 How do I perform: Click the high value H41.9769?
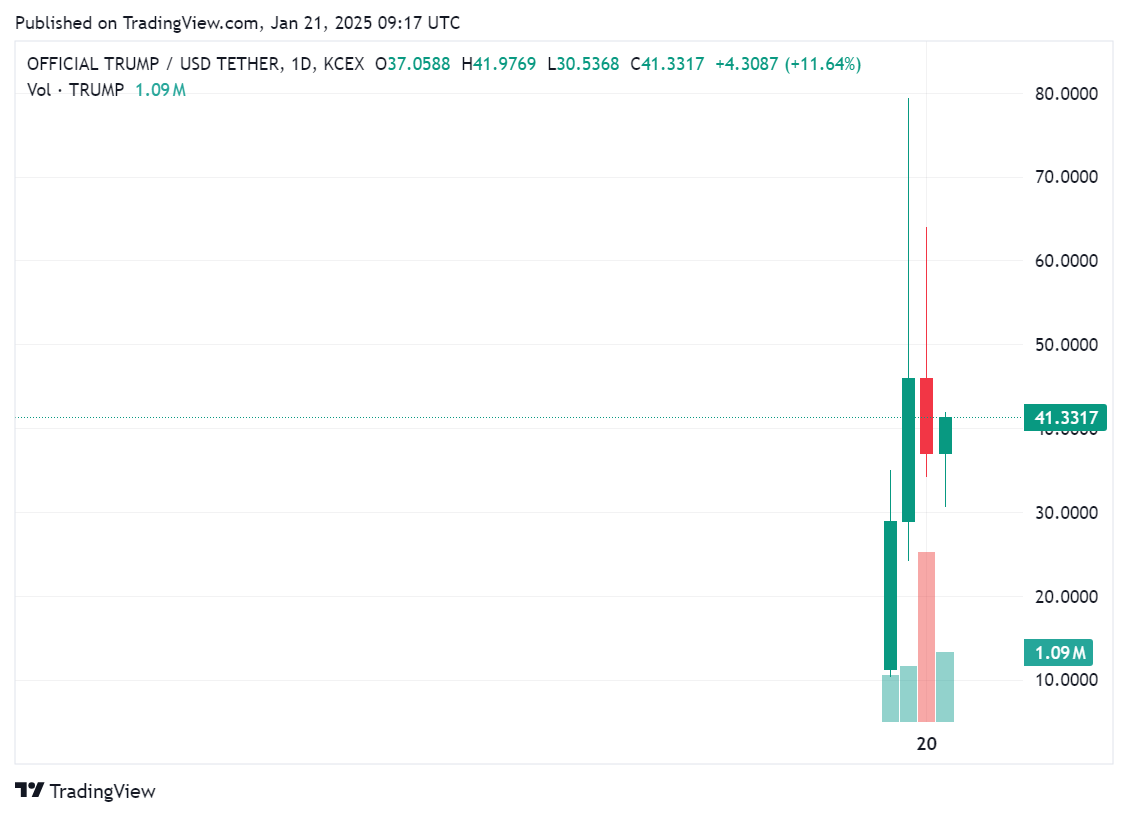click(x=498, y=64)
